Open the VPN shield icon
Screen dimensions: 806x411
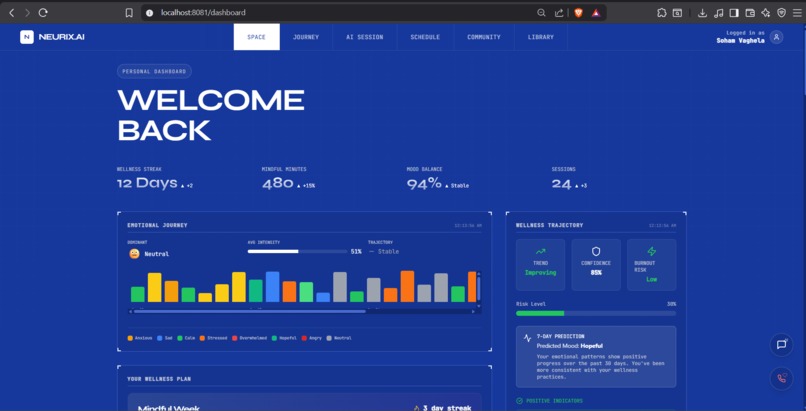[x=781, y=13]
